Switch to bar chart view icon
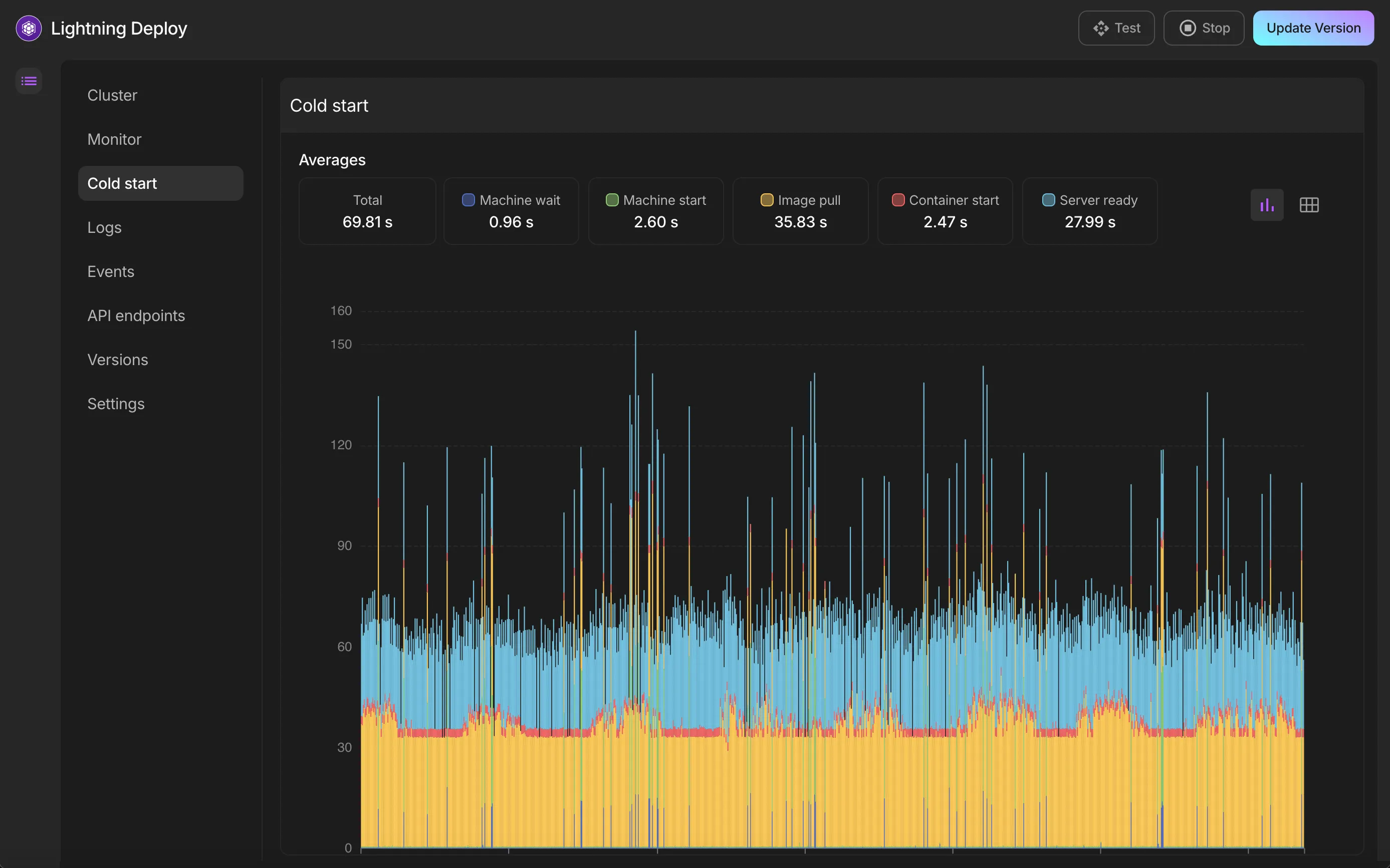Screen dimensions: 1390x868 (1267, 205)
